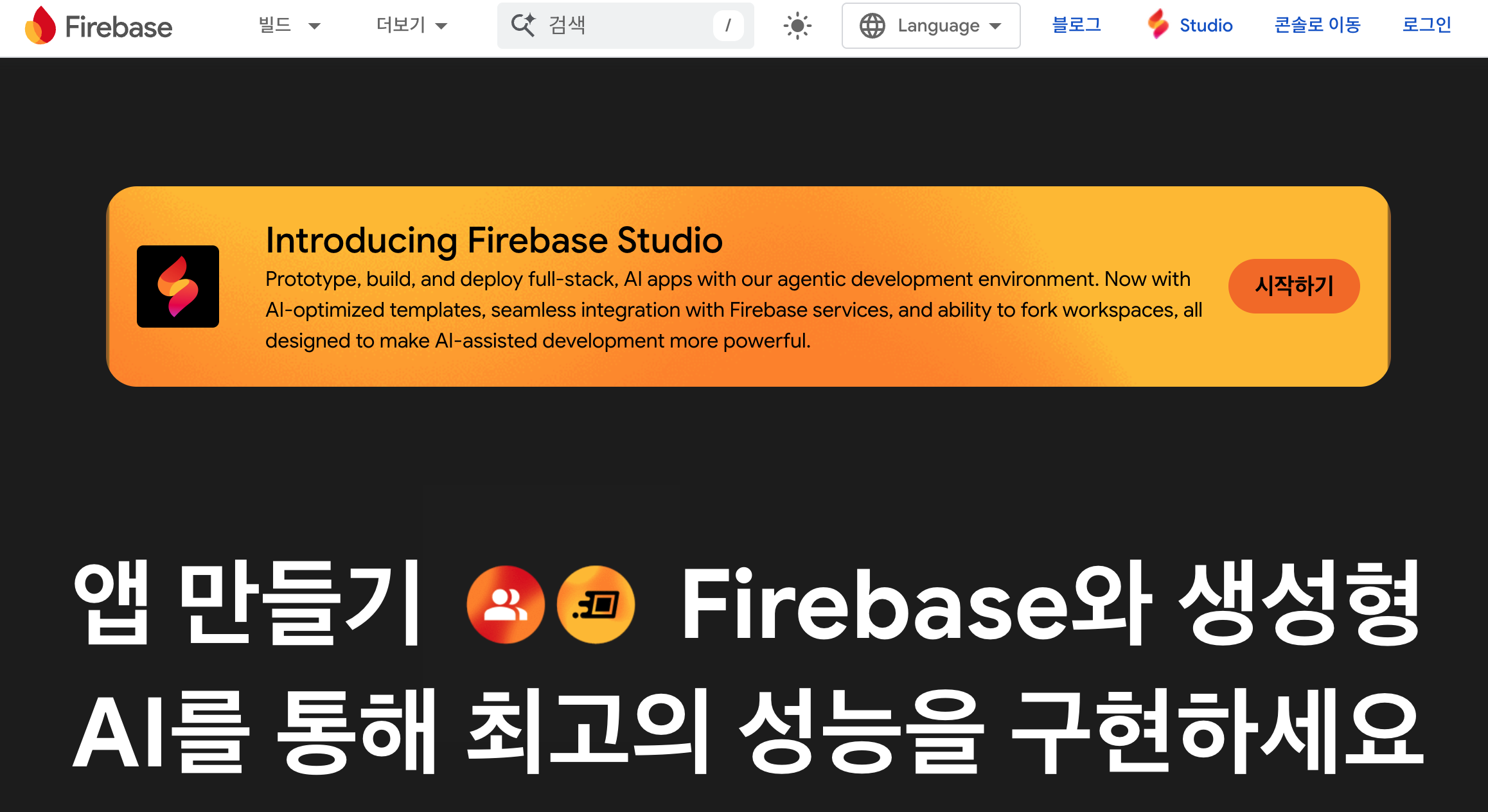Toggle the light/dark theme sun icon
This screenshot has height=812, width=1488.
(x=797, y=26)
